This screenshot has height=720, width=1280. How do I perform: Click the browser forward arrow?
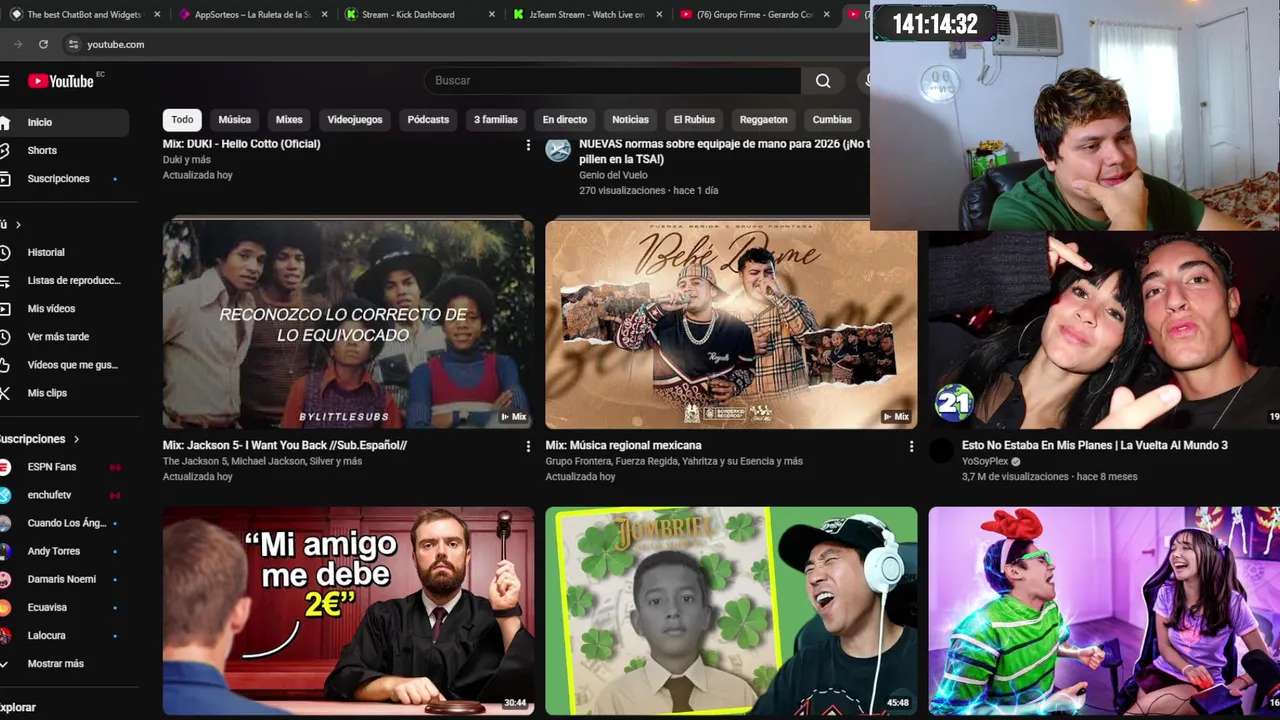coord(18,44)
